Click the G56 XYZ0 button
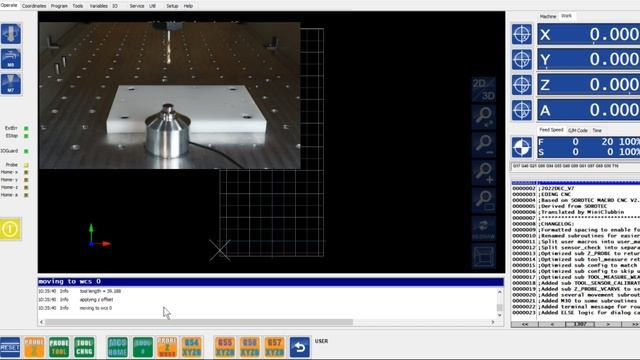640x360 pixels. coord(250,347)
